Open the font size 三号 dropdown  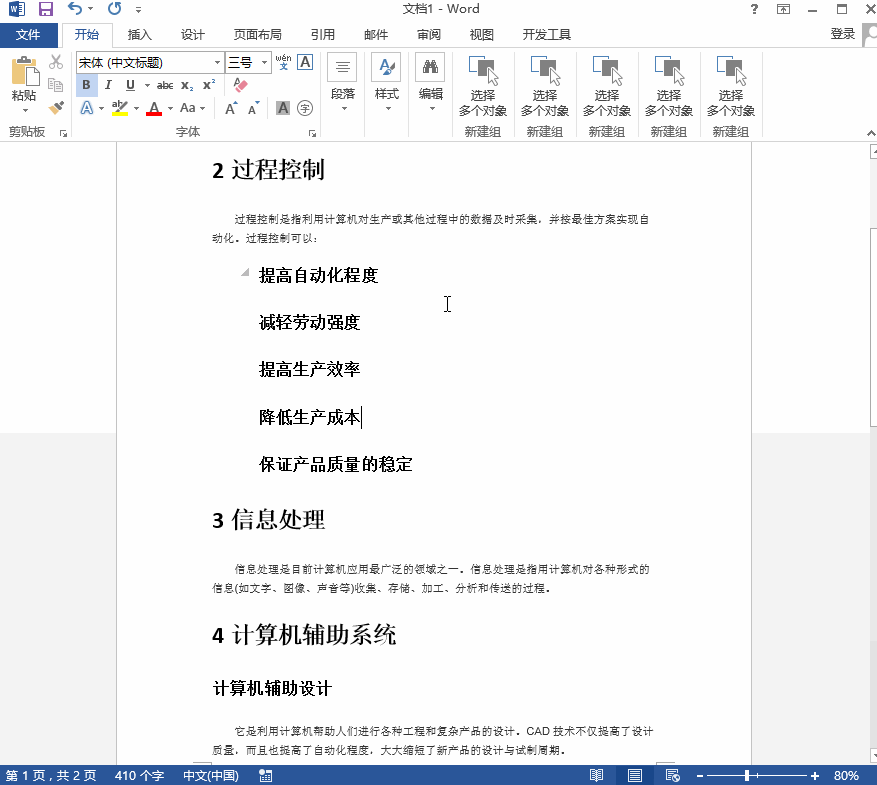pos(265,63)
